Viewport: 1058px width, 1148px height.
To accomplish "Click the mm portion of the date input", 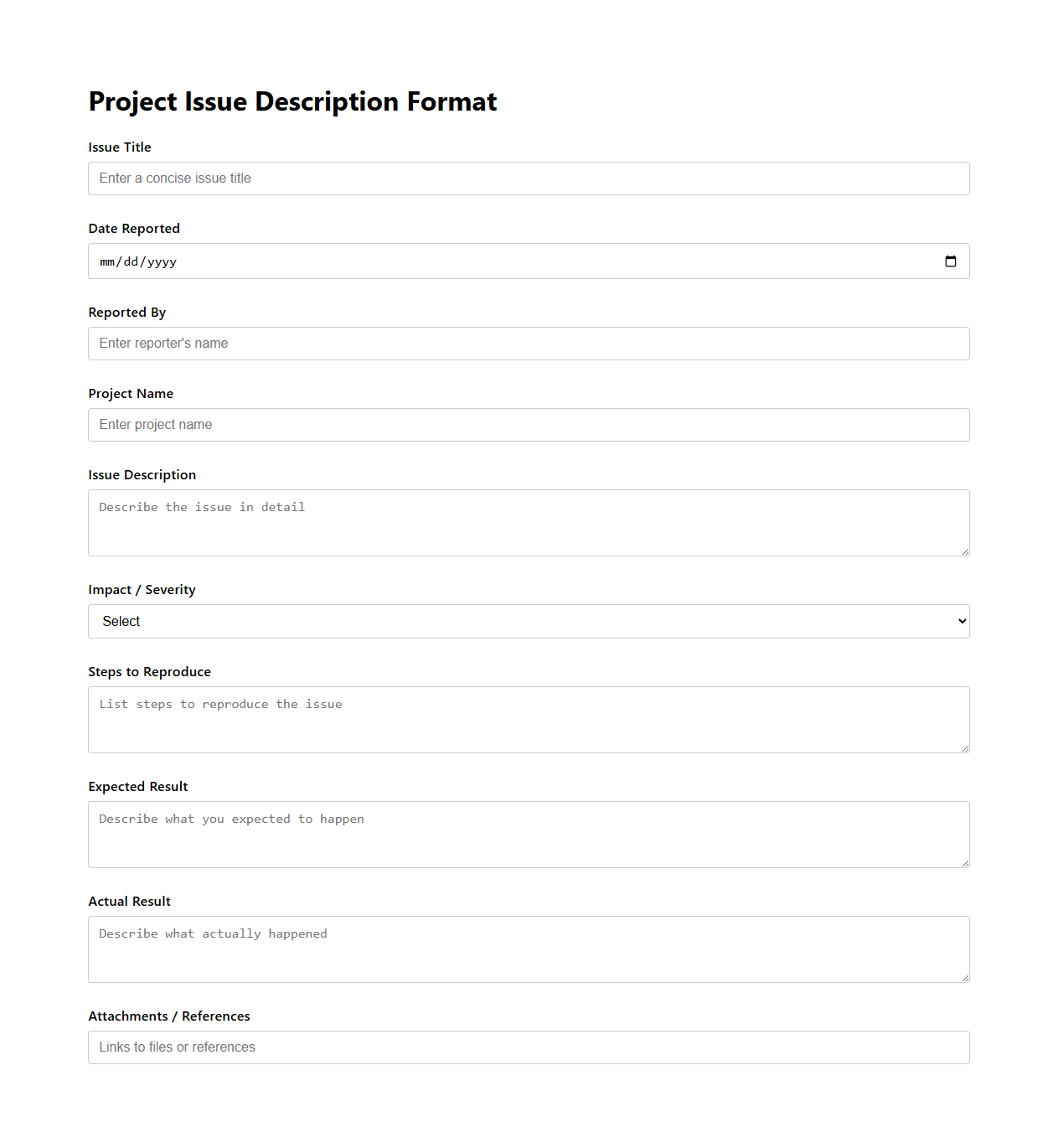I will [106, 261].
